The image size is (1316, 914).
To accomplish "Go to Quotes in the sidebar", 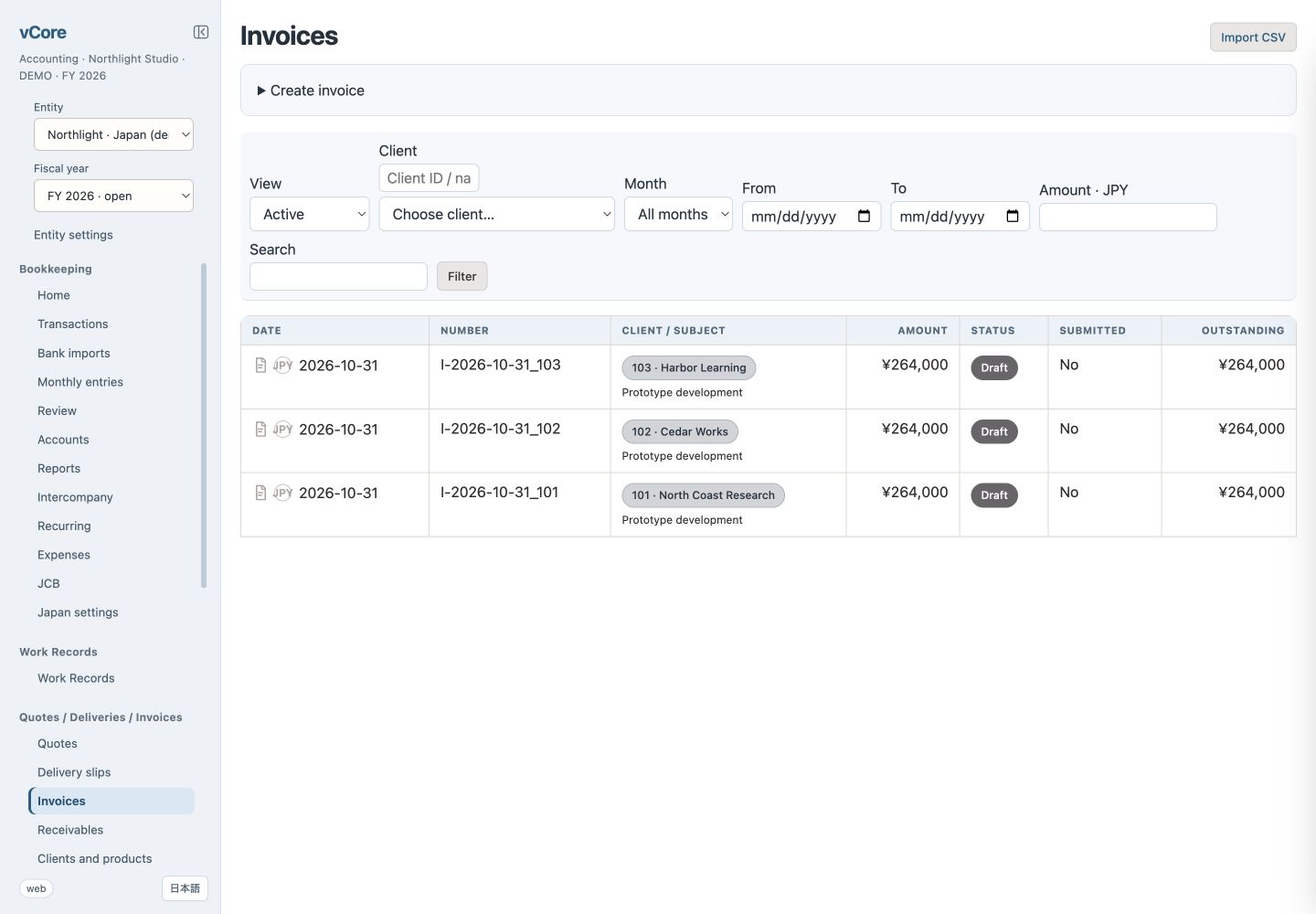I will point(57,744).
